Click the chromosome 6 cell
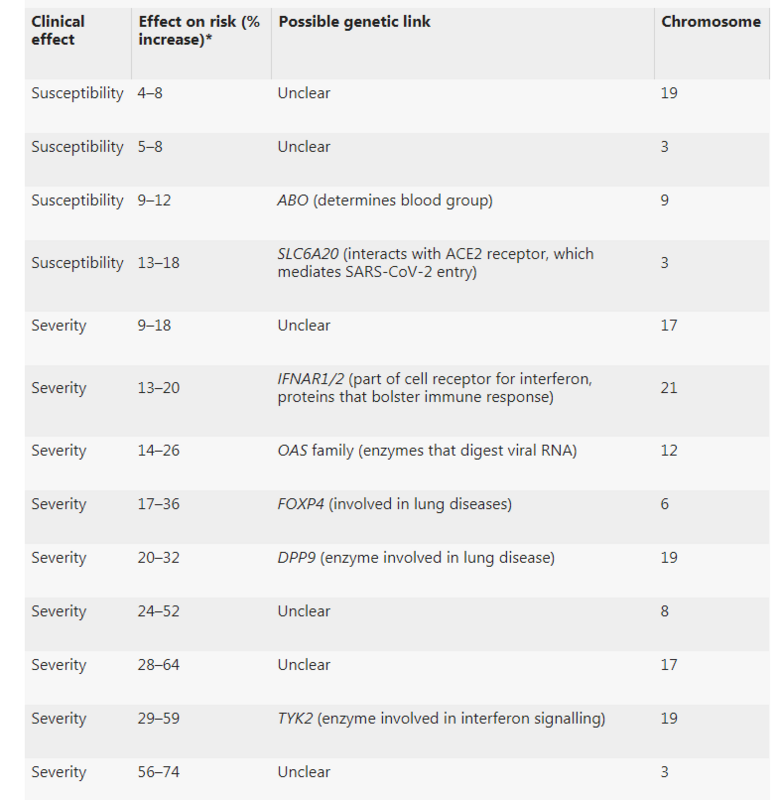 point(665,504)
